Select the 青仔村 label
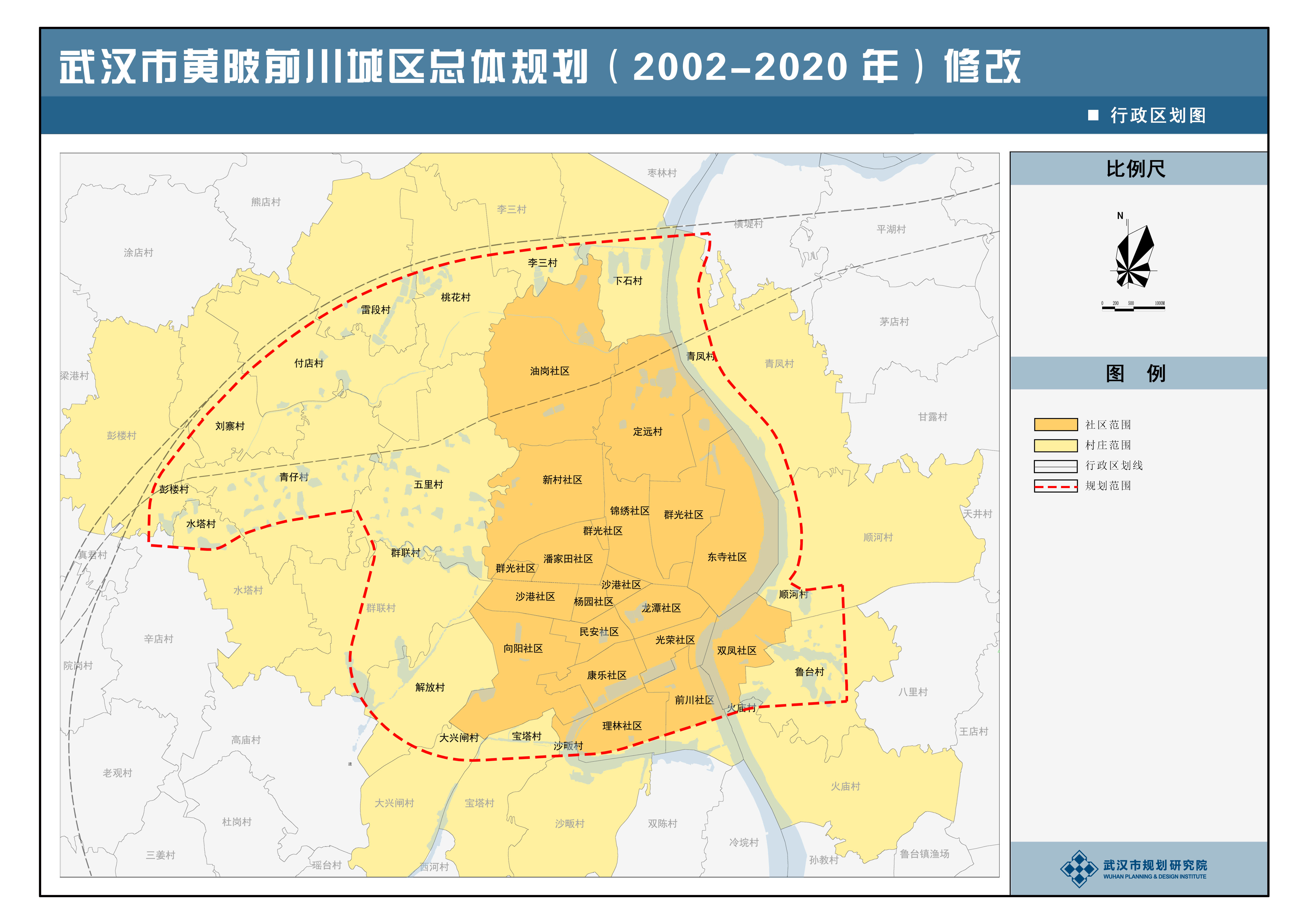 (294, 477)
